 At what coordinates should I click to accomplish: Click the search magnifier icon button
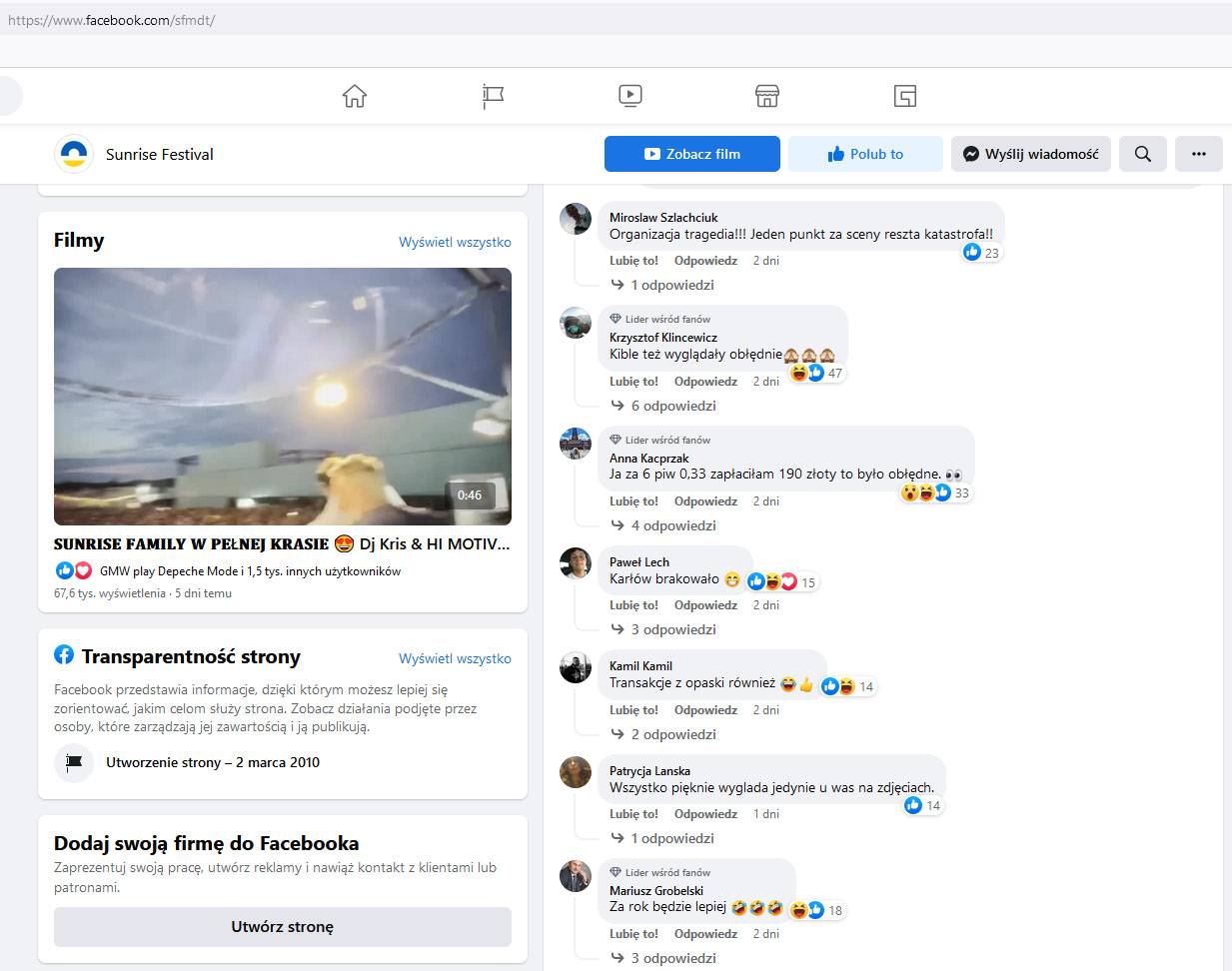1143,154
